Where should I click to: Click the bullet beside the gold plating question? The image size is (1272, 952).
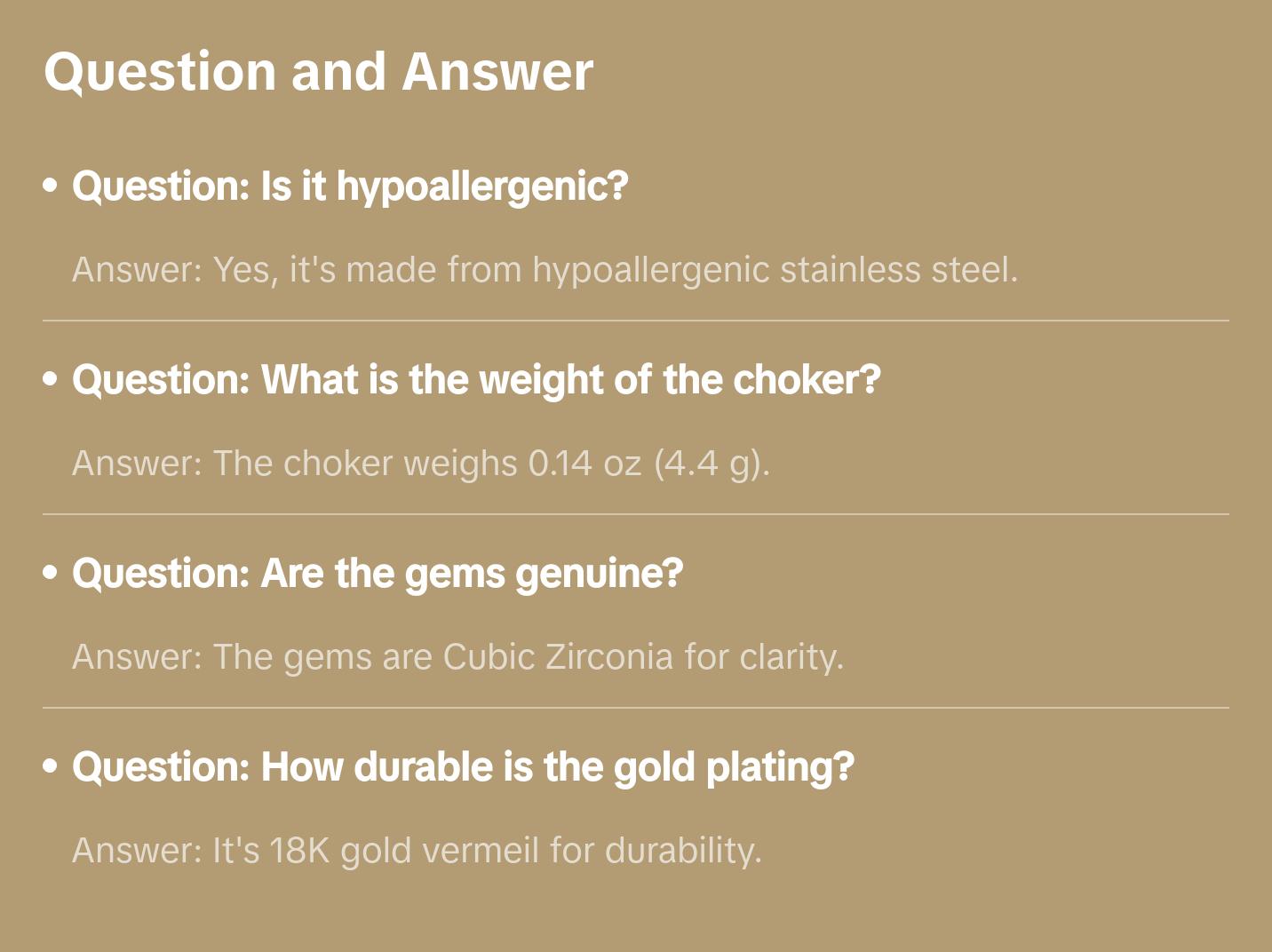pyautogui.click(x=51, y=767)
